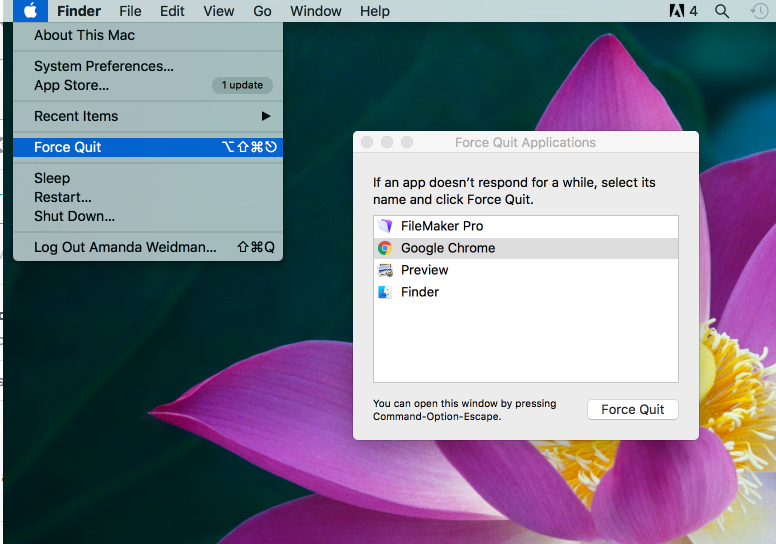This screenshot has width=776, height=544.
Task: Choose Log Out Amanda Weidman
Action: (148, 247)
